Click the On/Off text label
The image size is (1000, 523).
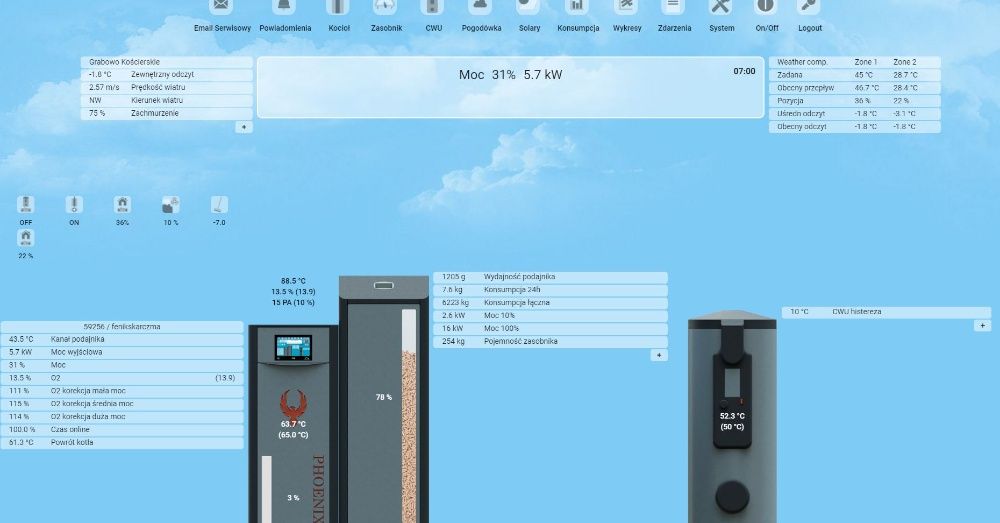767,28
